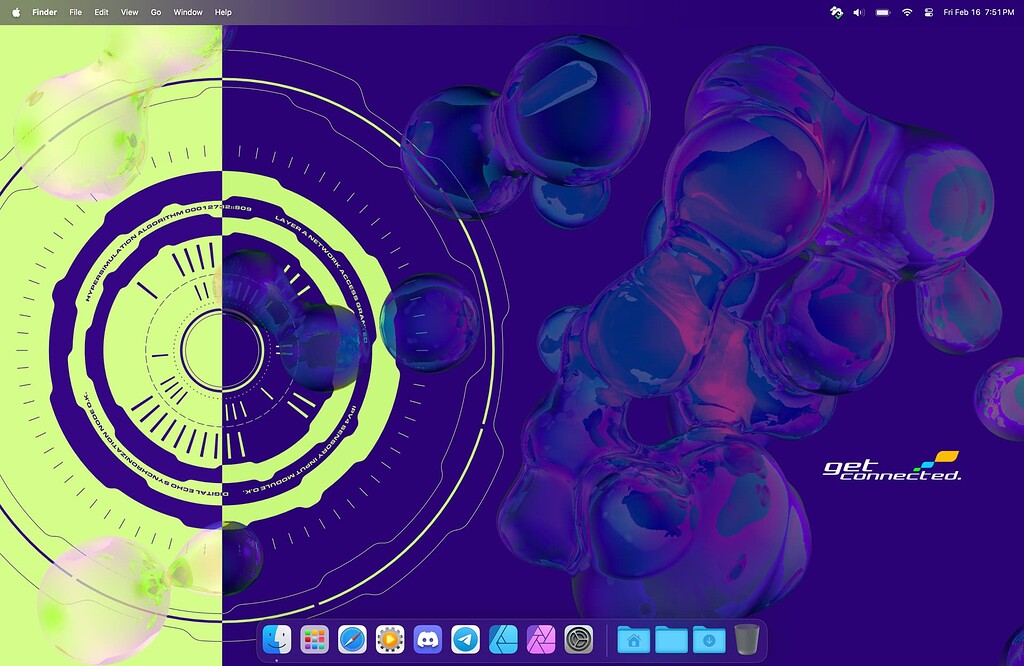Launch Affinity Designer from the Dock
Screen dimensions: 1024x666
504,639
